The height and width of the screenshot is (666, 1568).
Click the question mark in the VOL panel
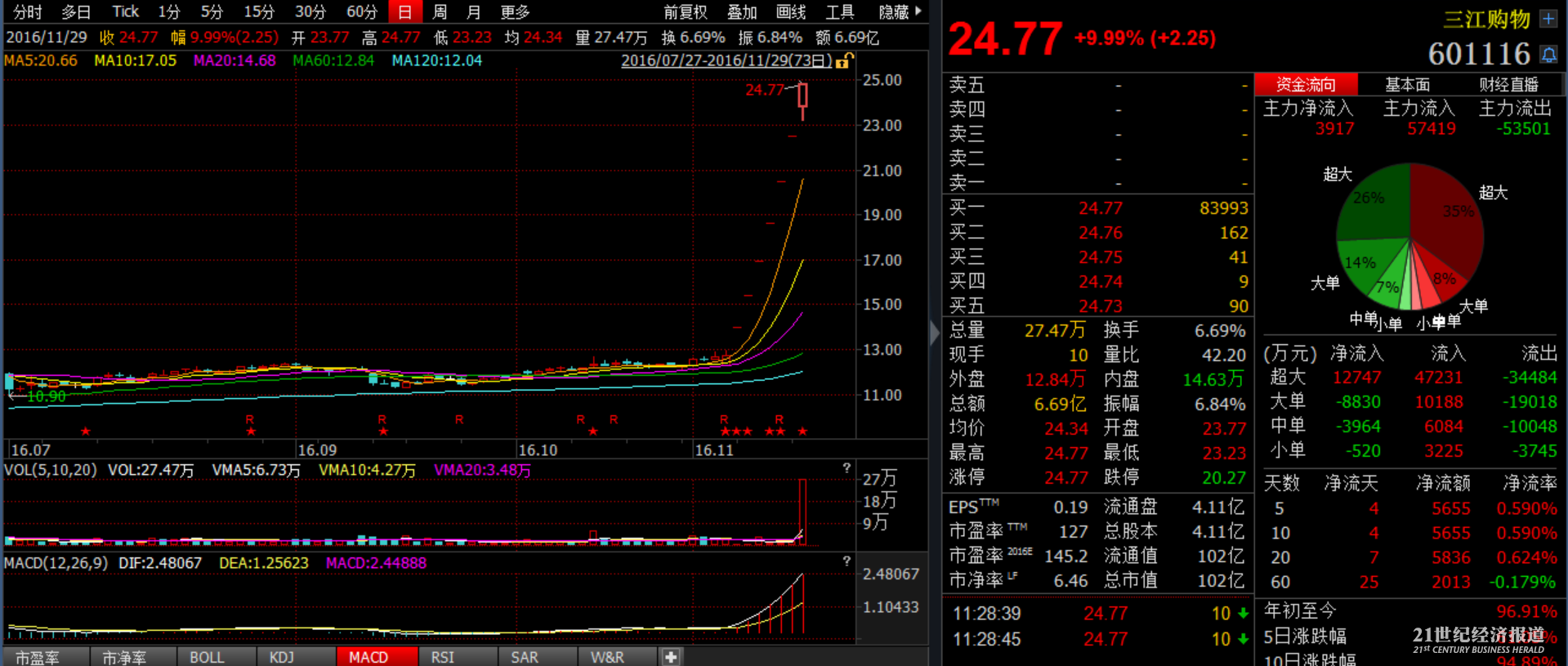pos(847,469)
